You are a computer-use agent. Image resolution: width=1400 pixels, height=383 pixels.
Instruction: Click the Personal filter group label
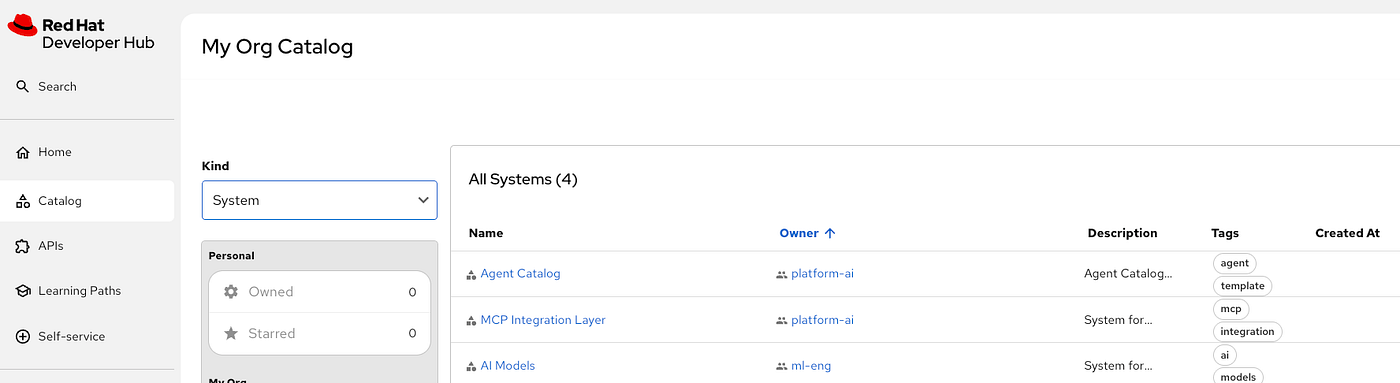(x=231, y=256)
